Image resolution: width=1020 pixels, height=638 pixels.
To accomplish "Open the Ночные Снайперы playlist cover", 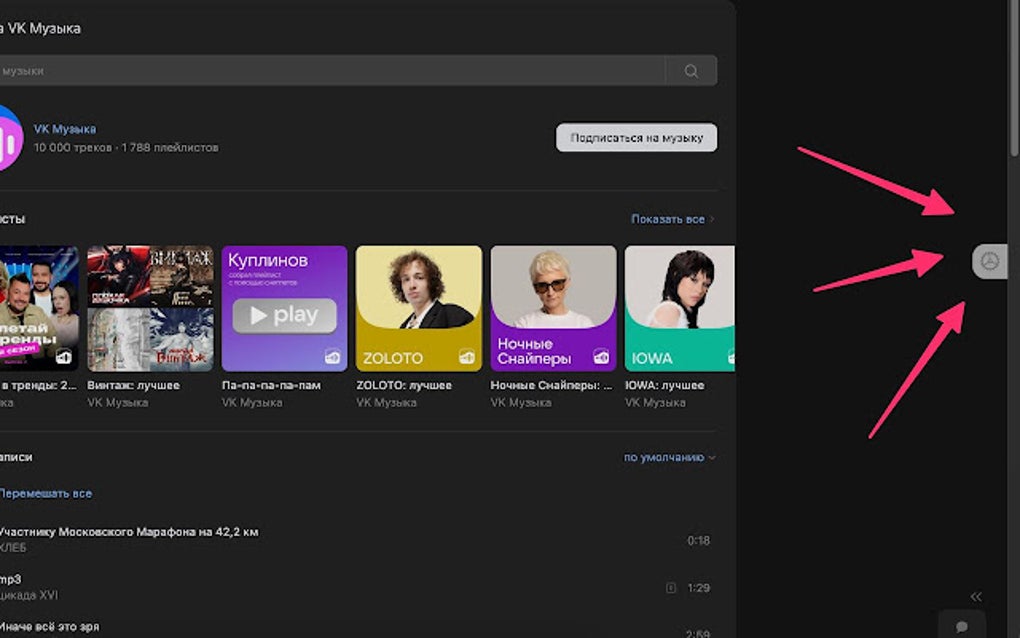I will click(553, 308).
